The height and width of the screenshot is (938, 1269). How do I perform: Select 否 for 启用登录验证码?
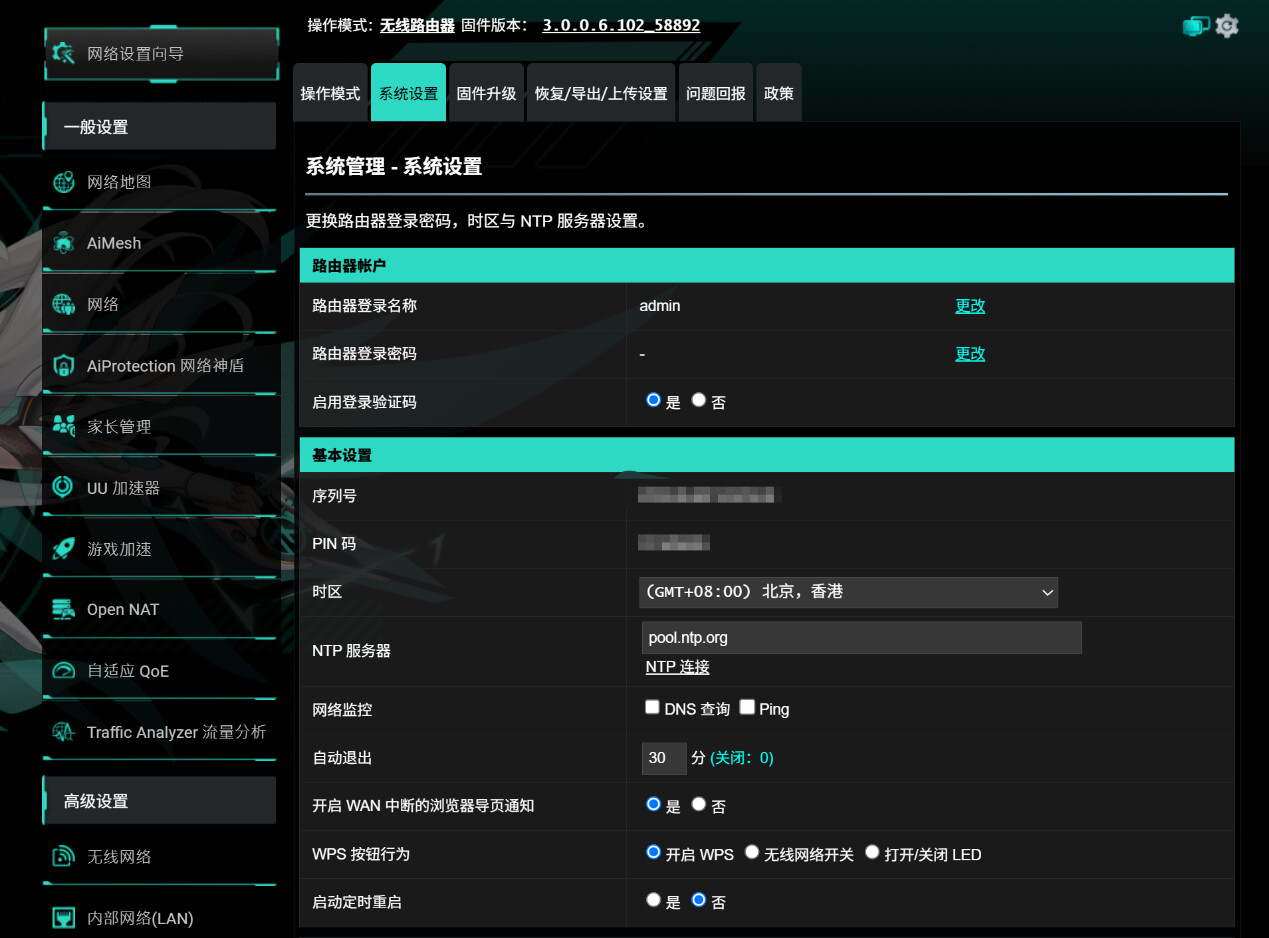tap(699, 400)
